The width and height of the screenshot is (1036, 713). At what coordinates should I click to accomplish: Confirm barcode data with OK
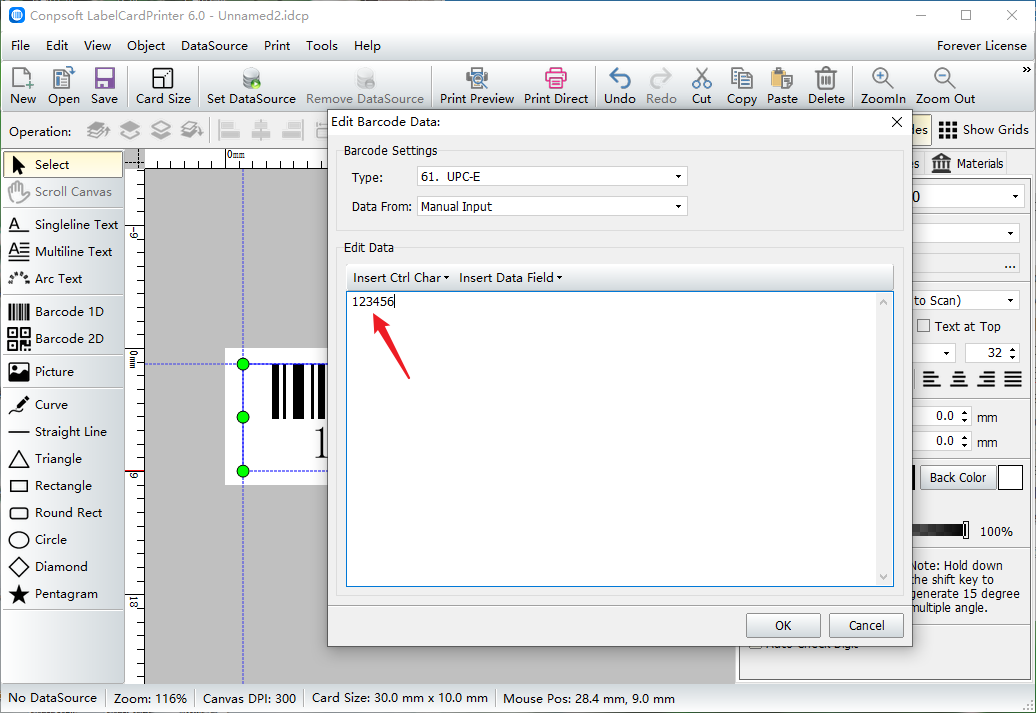783,625
